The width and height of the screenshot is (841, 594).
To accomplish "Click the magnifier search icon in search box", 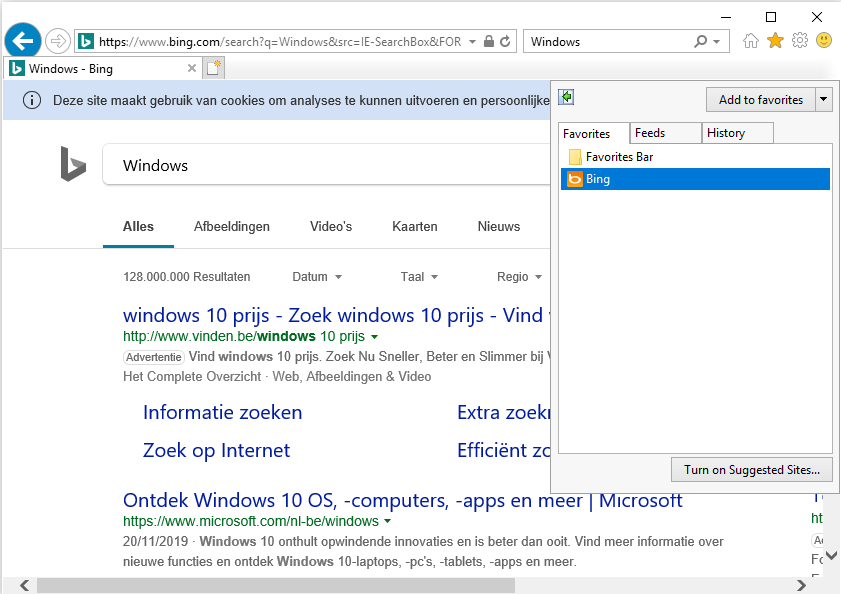I will [x=700, y=41].
